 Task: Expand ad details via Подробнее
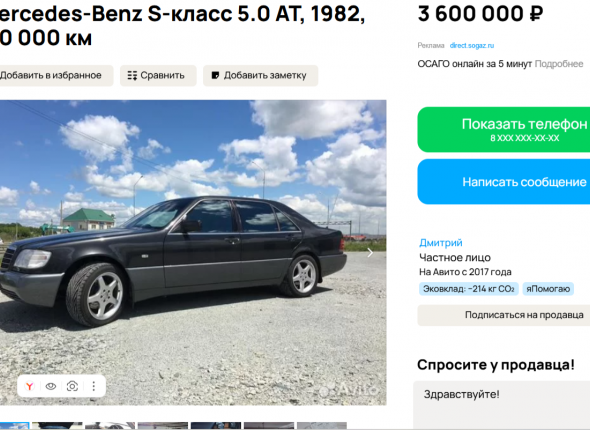(x=559, y=64)
